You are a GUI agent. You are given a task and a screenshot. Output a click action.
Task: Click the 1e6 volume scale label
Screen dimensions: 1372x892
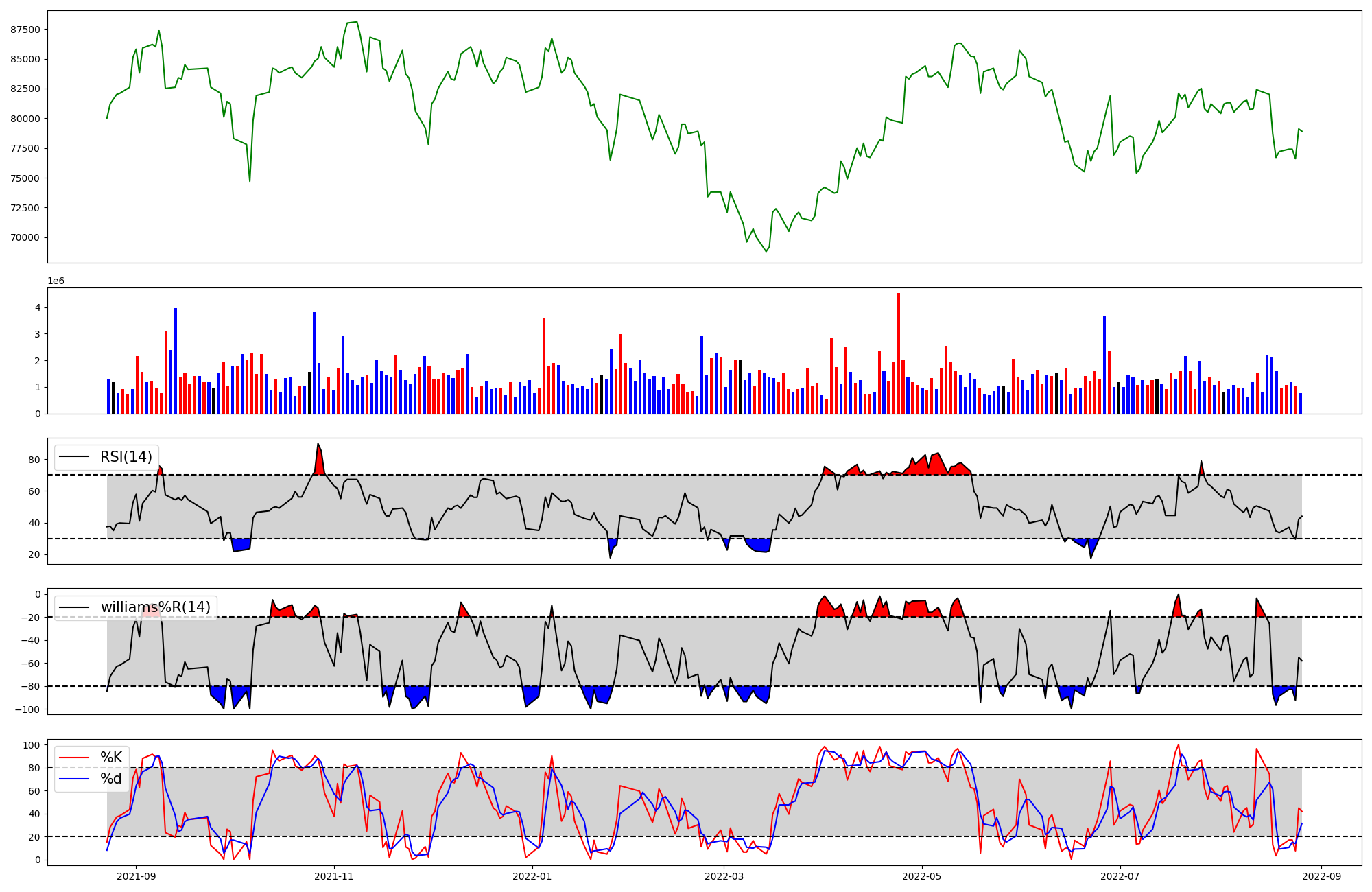coord(56,281)
